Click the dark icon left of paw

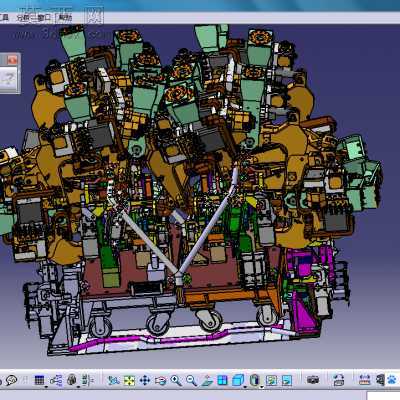(x=380, y=380)
